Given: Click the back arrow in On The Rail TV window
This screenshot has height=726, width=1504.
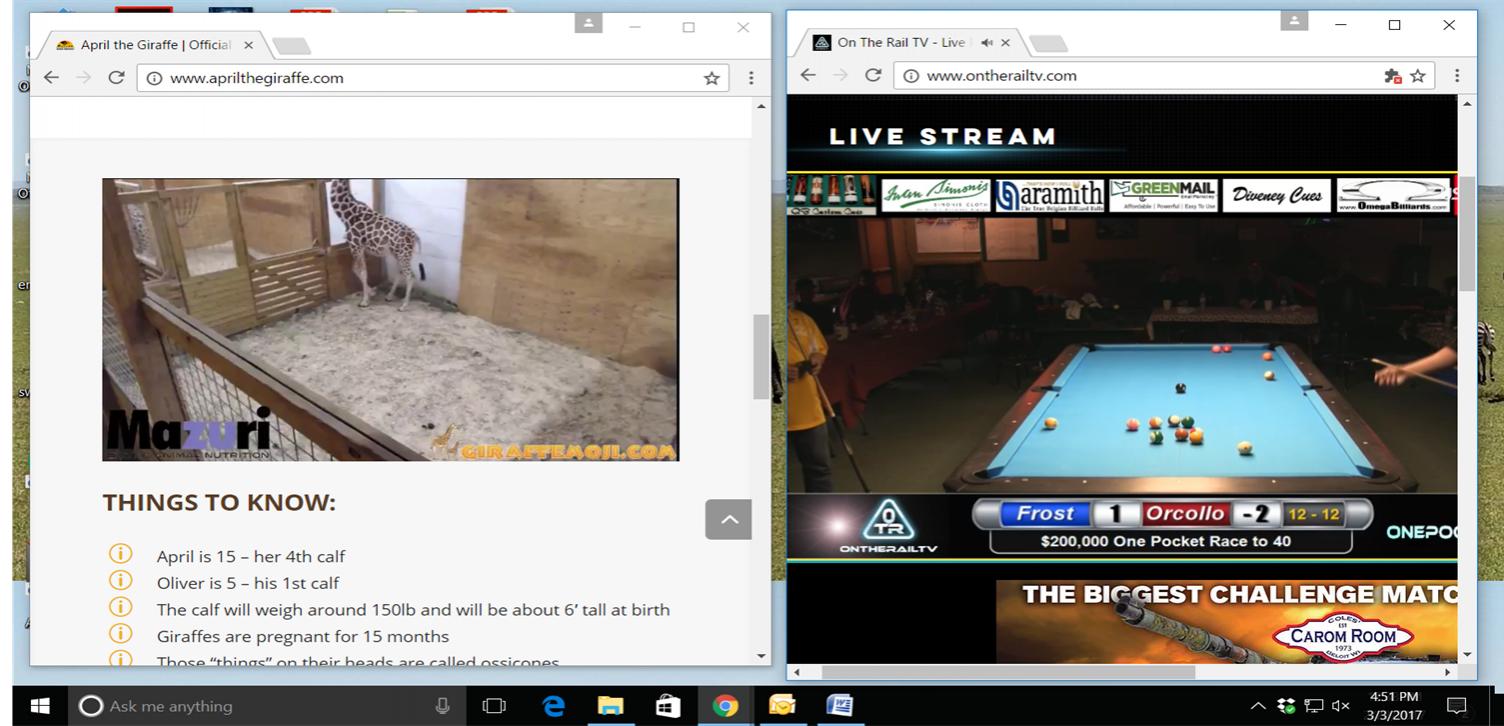Looking at the screenshot, I should click(x=808, y=75).
